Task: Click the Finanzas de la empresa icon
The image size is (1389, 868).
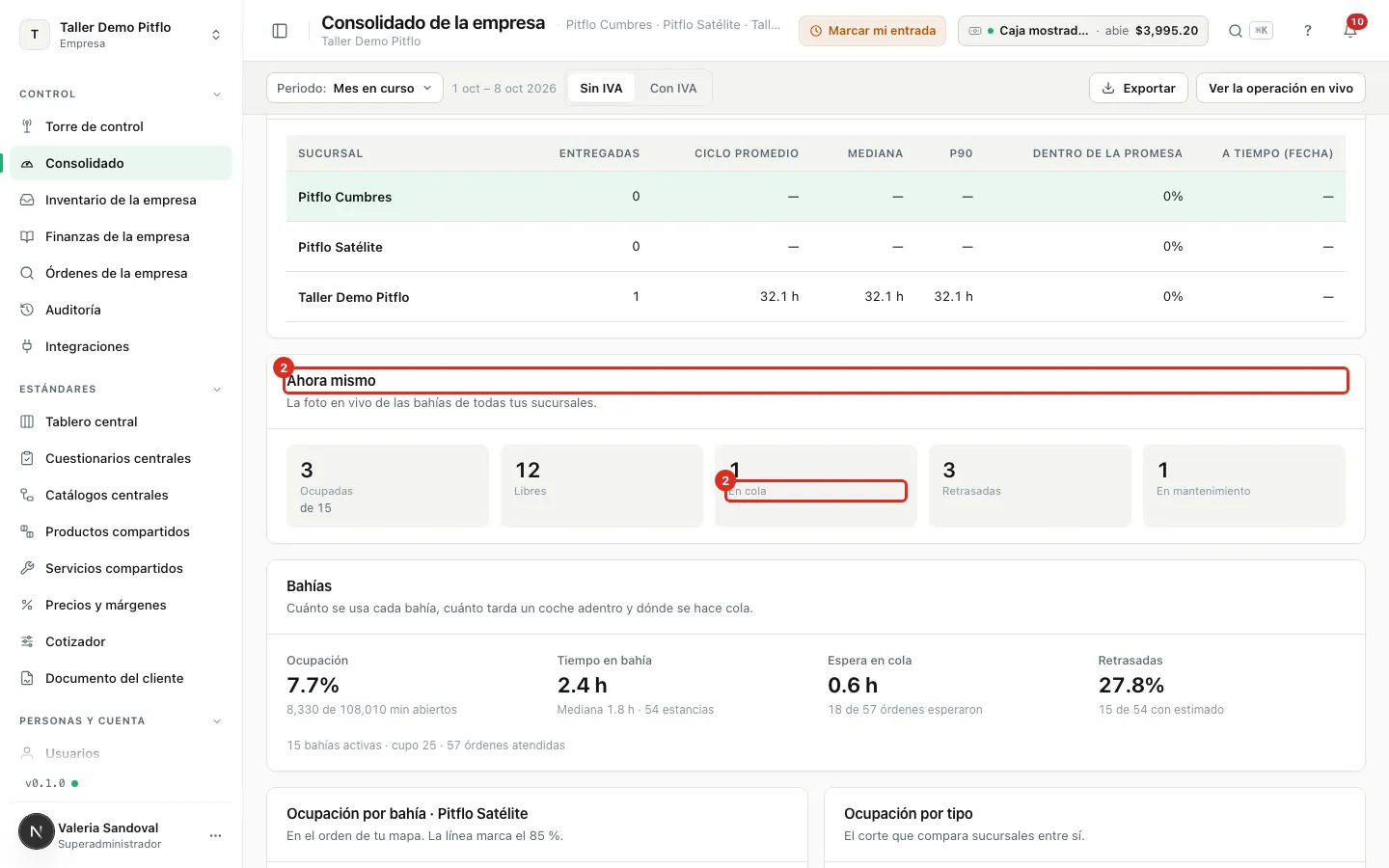Action: [27, 236]
